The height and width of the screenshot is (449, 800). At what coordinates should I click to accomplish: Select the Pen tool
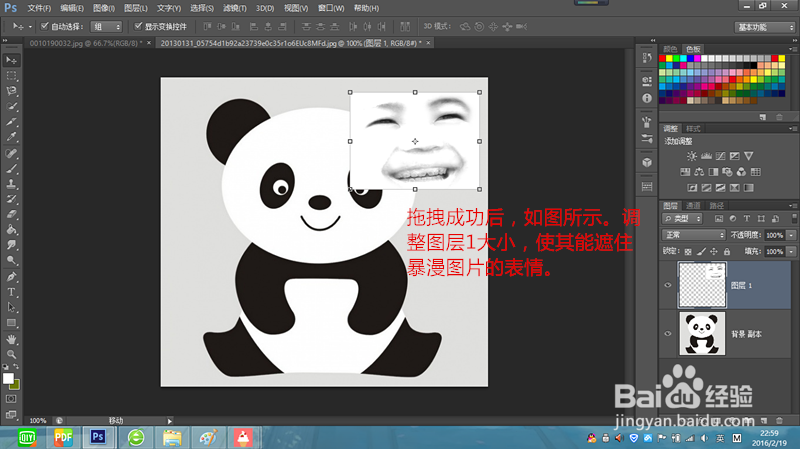(11, 277)
